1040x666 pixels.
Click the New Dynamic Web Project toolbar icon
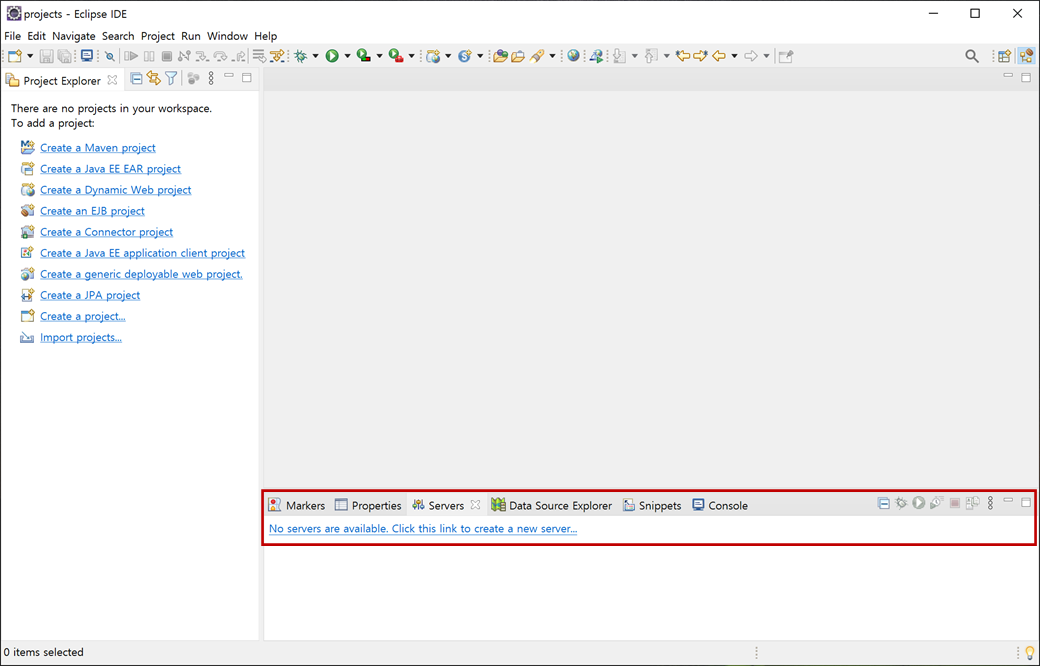coord(433,56)
